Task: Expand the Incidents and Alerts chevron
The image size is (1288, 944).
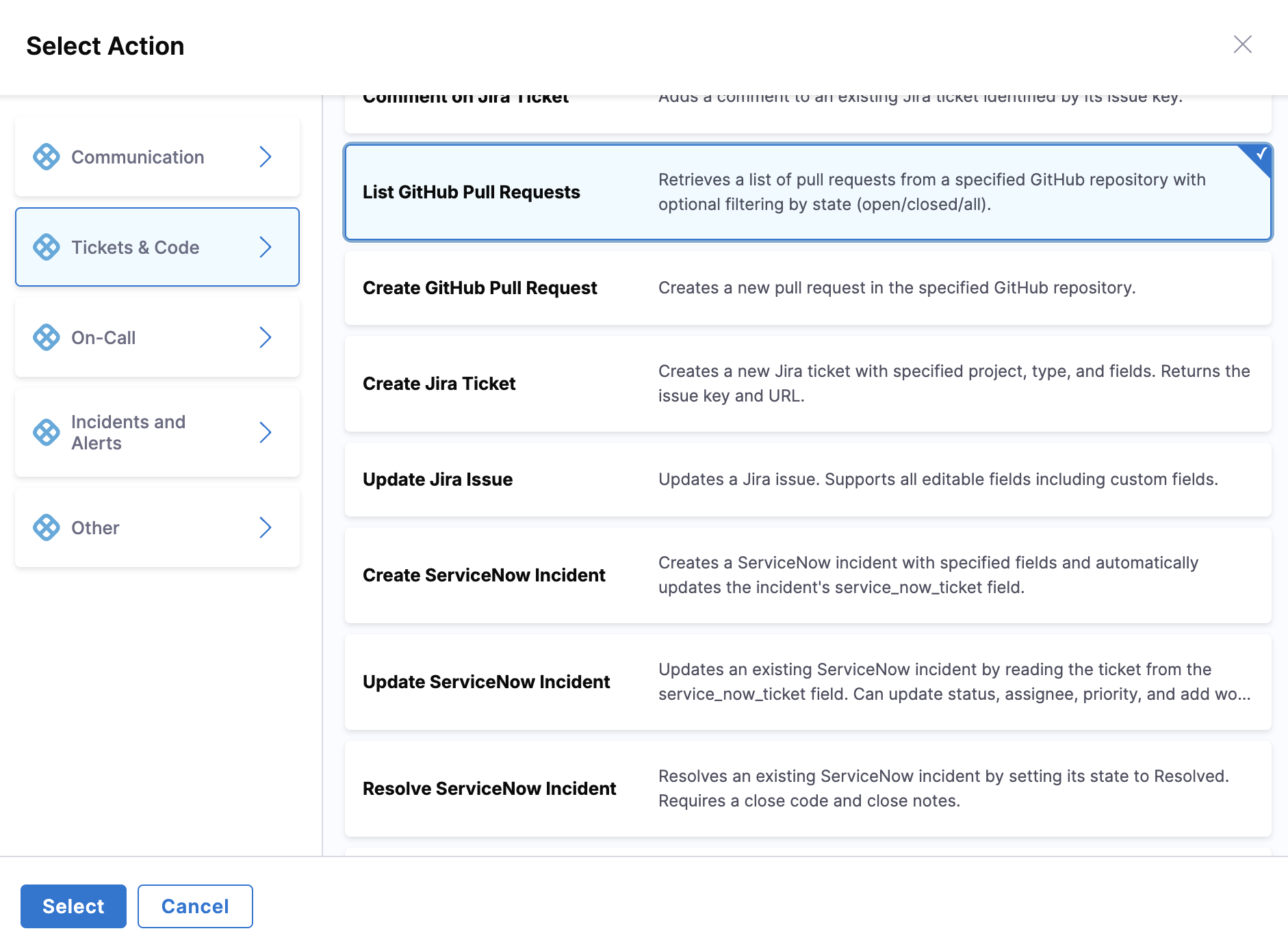Action: point(266,432)
